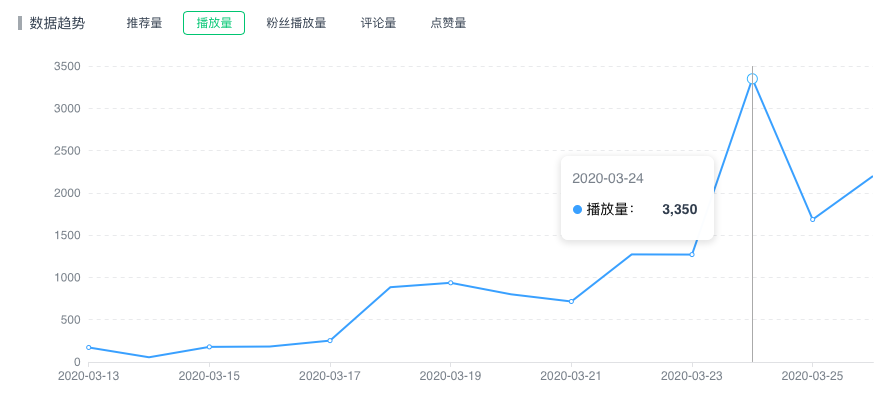Image resolution: width=885 pixels, height=395 pixels.
Task: Click the 2020-03-15 data point marker
Action: click(x=209, y=347)
